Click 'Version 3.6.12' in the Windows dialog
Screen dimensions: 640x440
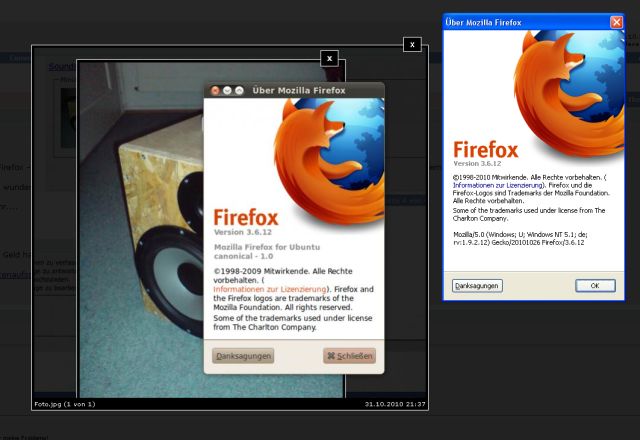tap(477, 164)
